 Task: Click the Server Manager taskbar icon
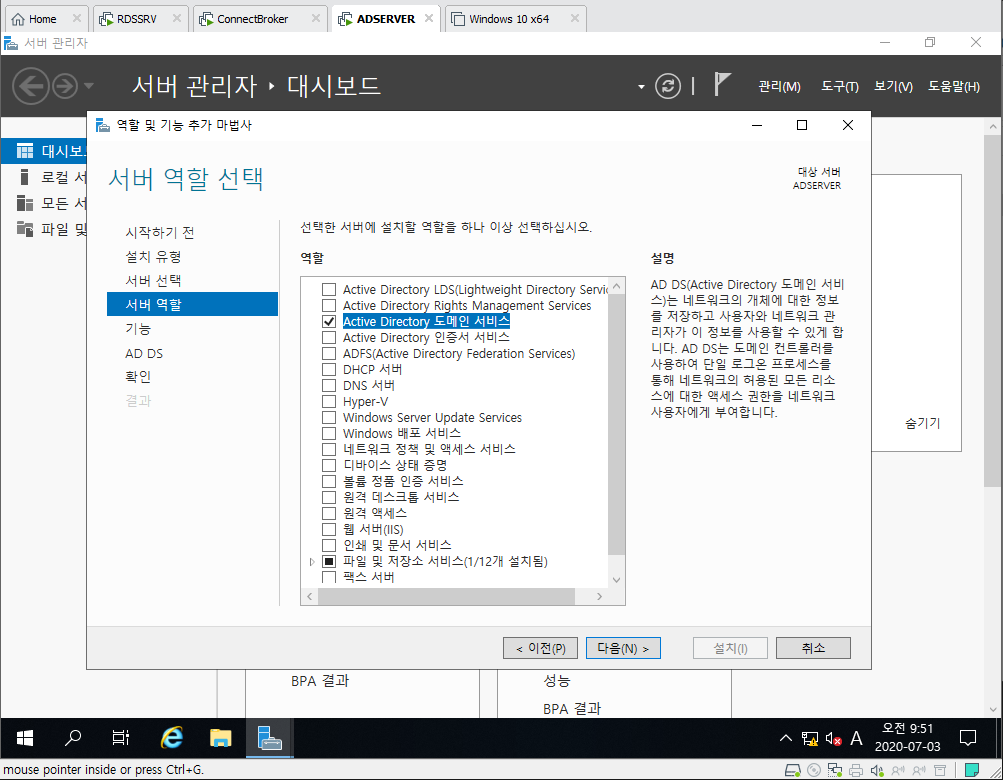(269, 738)
